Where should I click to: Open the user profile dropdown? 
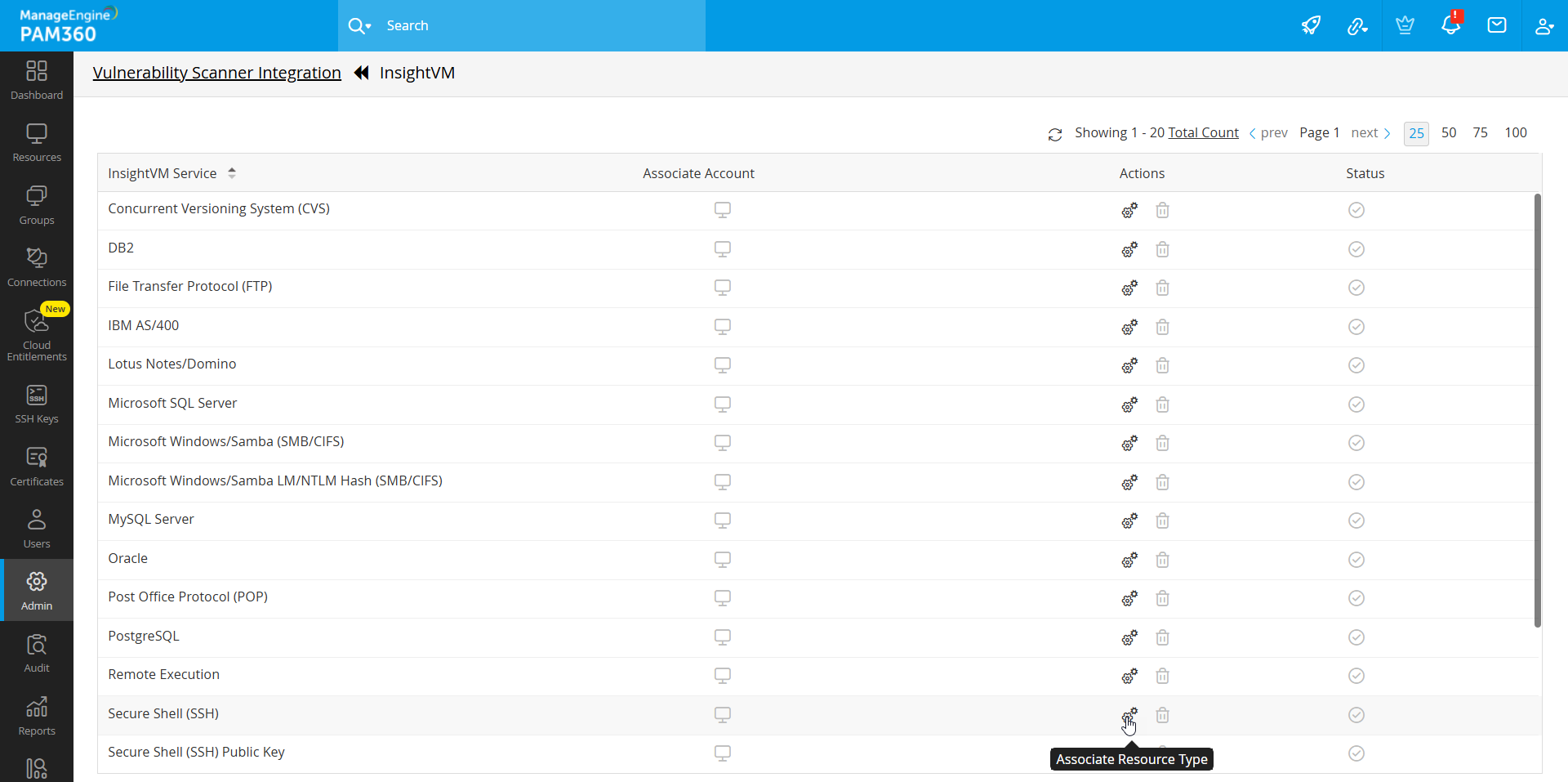[x=1544, y=25]
